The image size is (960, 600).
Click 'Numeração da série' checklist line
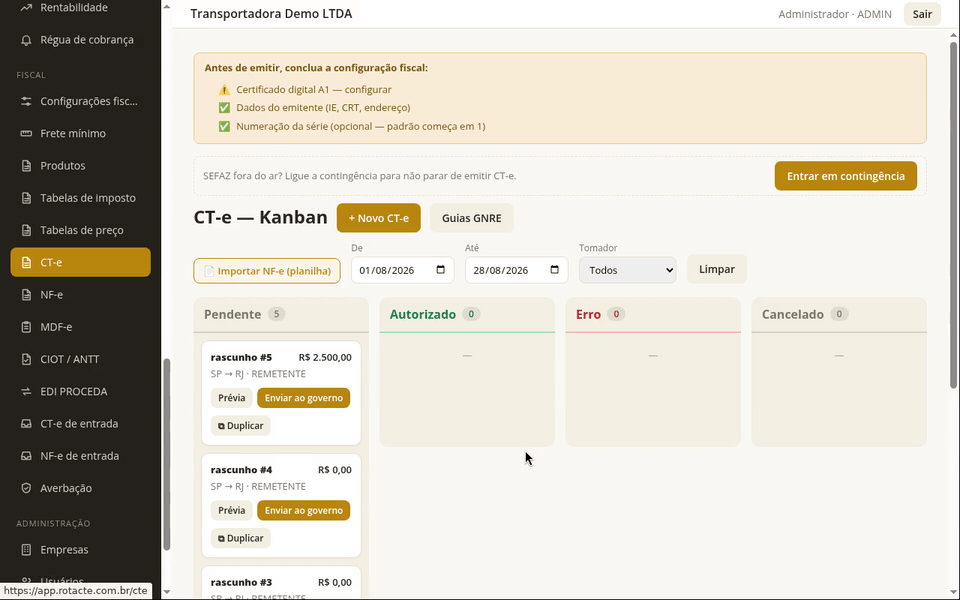click(361, 127)
